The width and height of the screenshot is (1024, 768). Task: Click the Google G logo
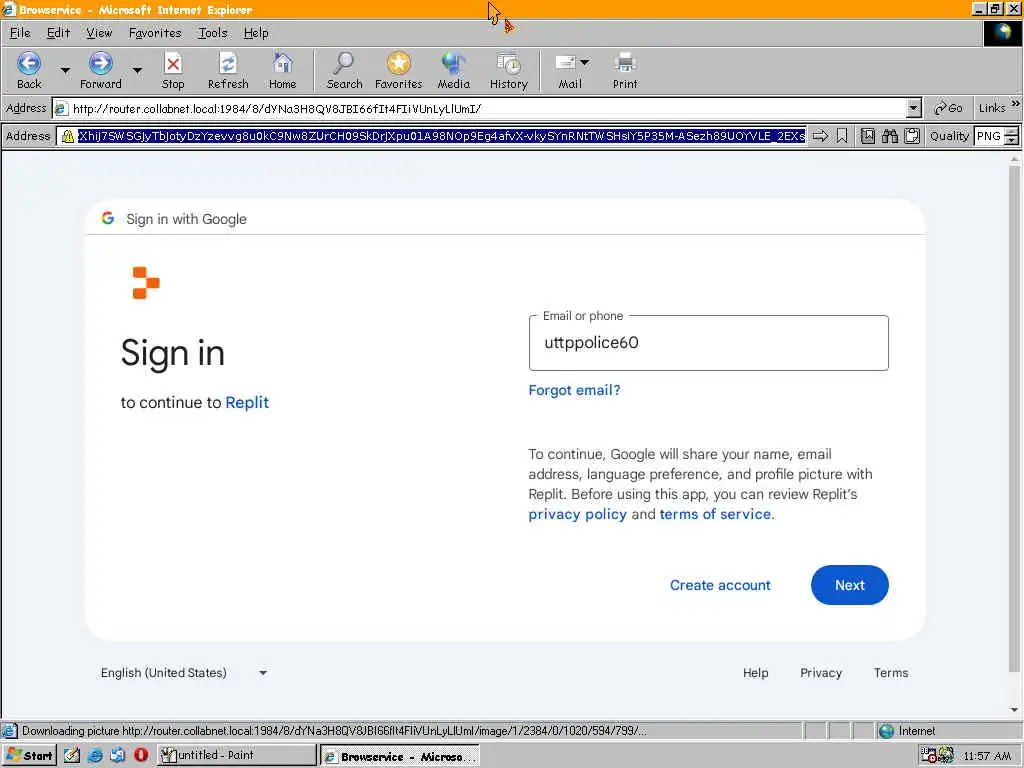pyautogui.click(x=108, y=218)
